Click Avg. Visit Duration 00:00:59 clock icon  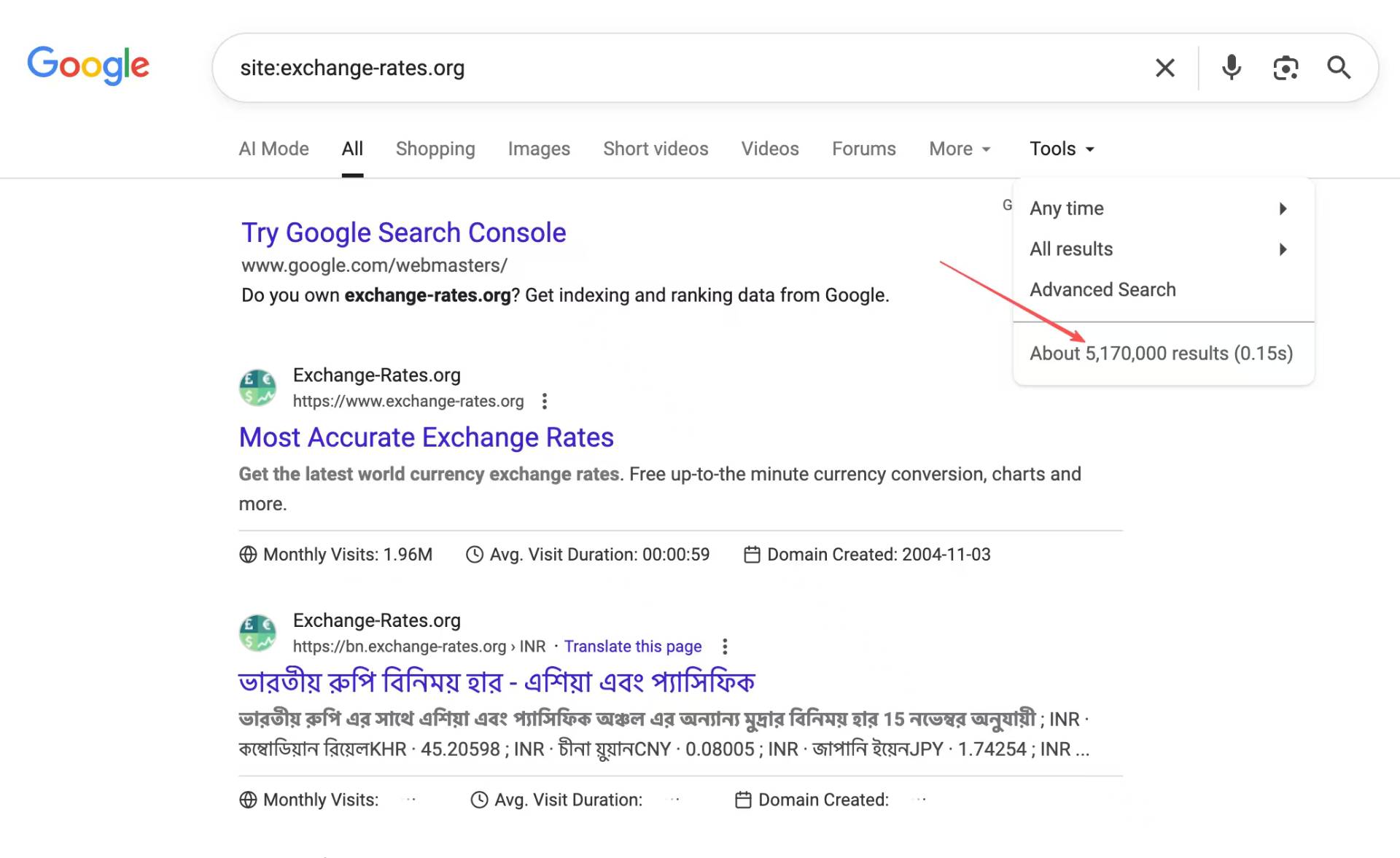[x=475, y=555]
